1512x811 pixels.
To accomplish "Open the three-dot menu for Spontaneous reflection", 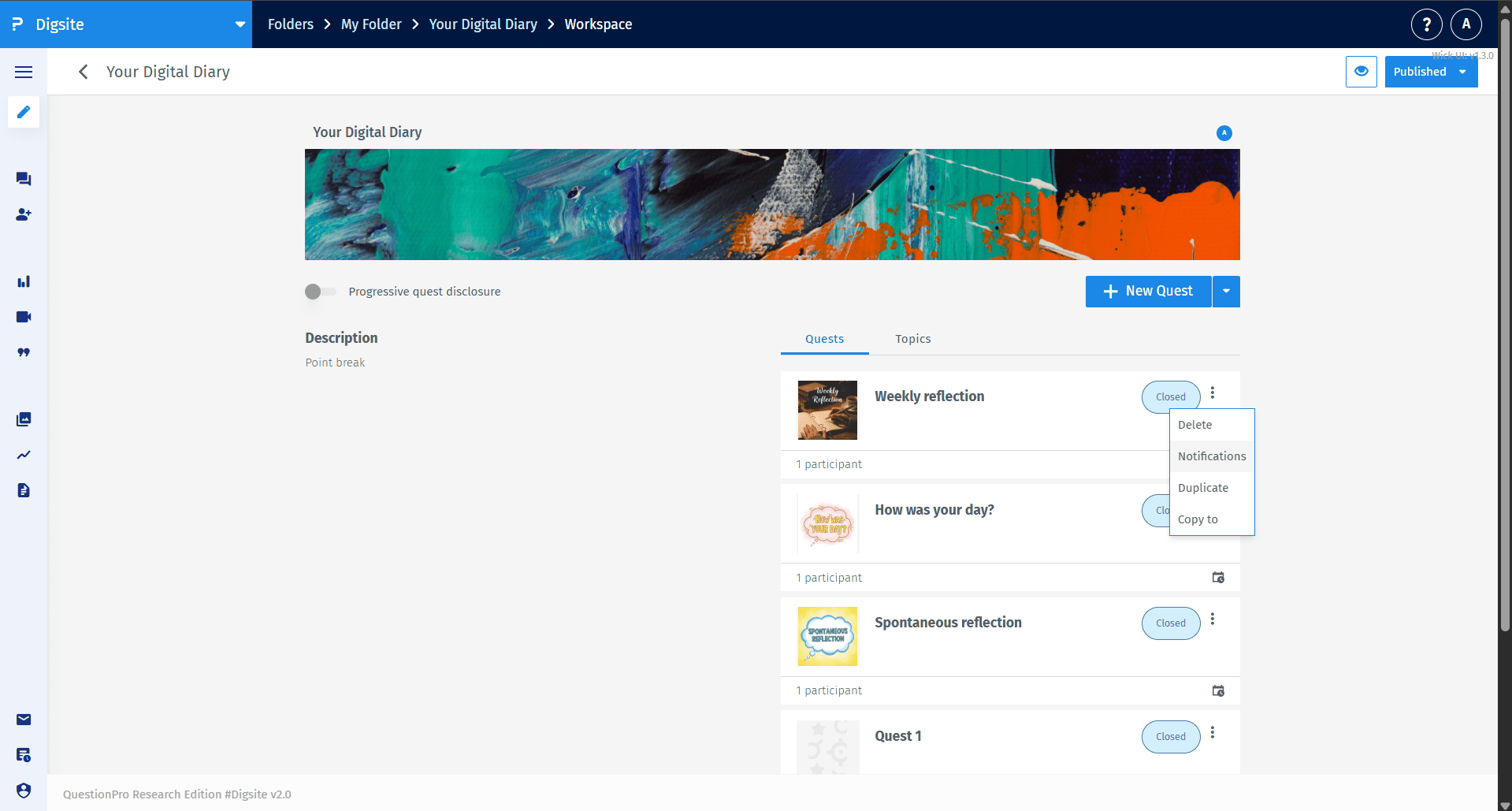I will pos(1213,619).
